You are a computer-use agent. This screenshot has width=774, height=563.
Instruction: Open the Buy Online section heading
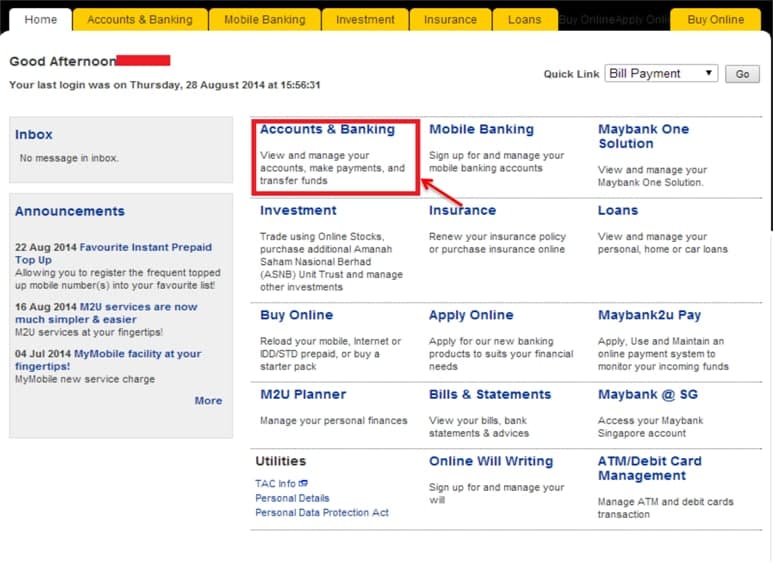pyautogui.click(x=297, y=315)
